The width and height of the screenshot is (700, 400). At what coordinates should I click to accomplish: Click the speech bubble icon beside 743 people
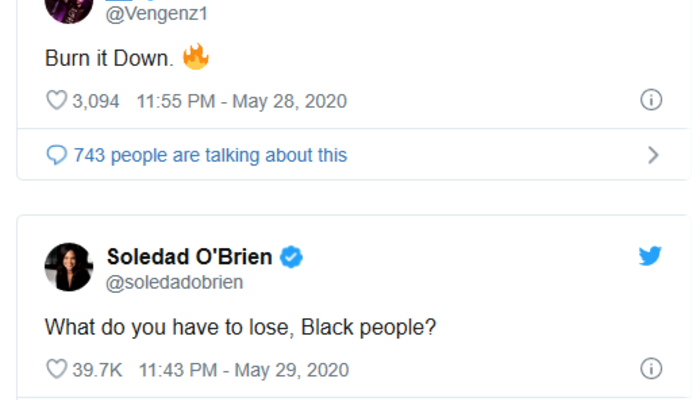[x=57, y=155]
